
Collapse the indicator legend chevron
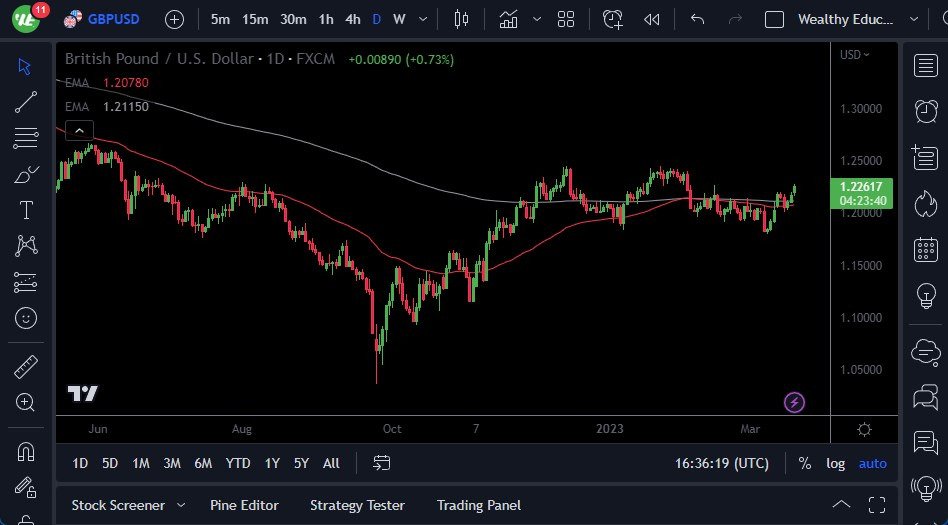79,130
